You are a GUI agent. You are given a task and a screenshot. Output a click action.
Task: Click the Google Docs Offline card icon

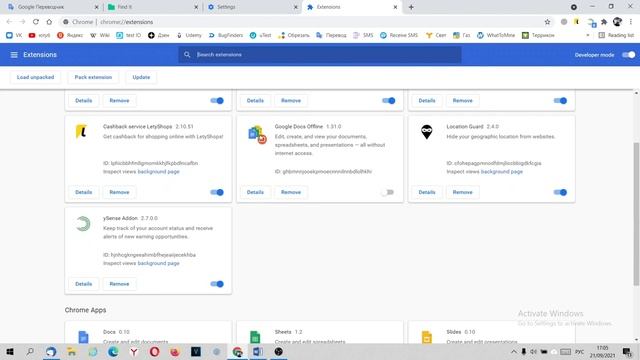pos(257,135)
